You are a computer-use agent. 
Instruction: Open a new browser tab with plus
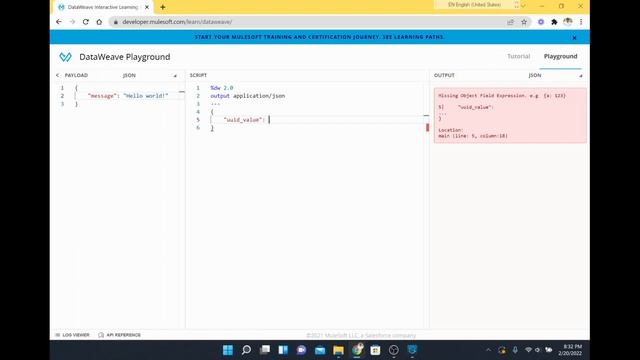click(x=162, y=7)
